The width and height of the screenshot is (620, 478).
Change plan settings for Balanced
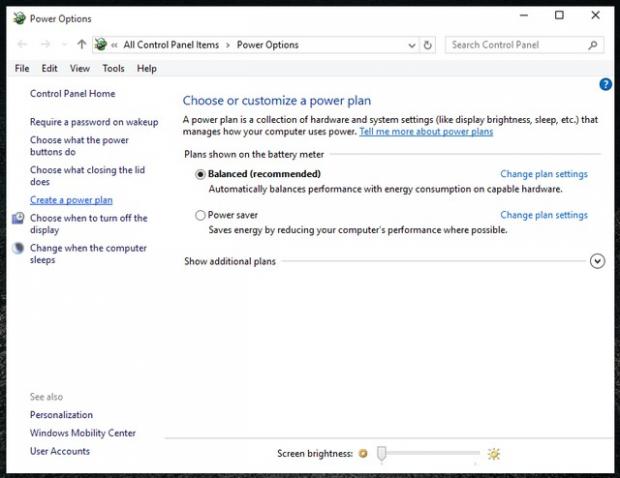coord(544,174)
